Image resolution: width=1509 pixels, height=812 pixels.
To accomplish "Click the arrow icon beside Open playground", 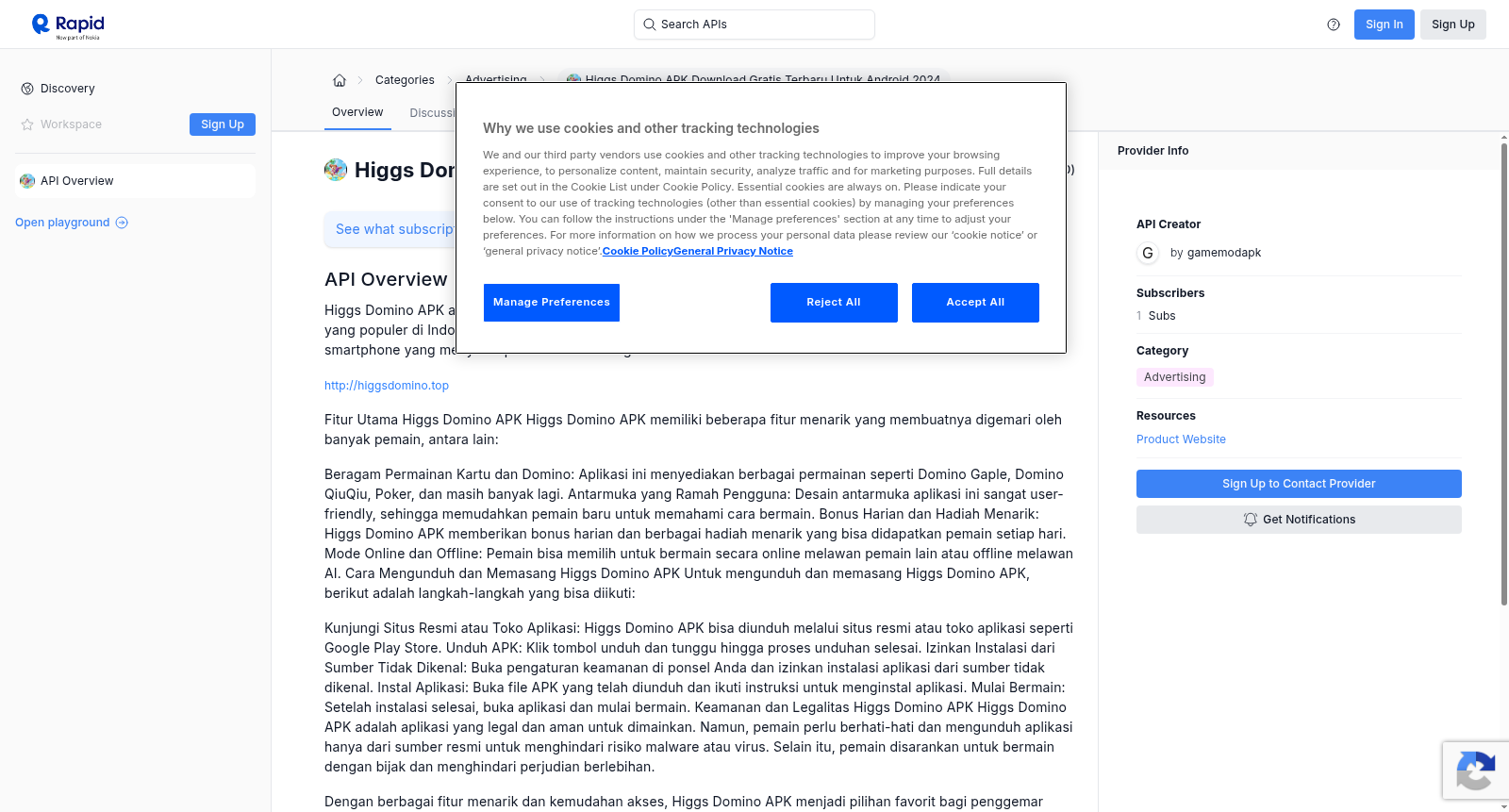I will point(122,223).
